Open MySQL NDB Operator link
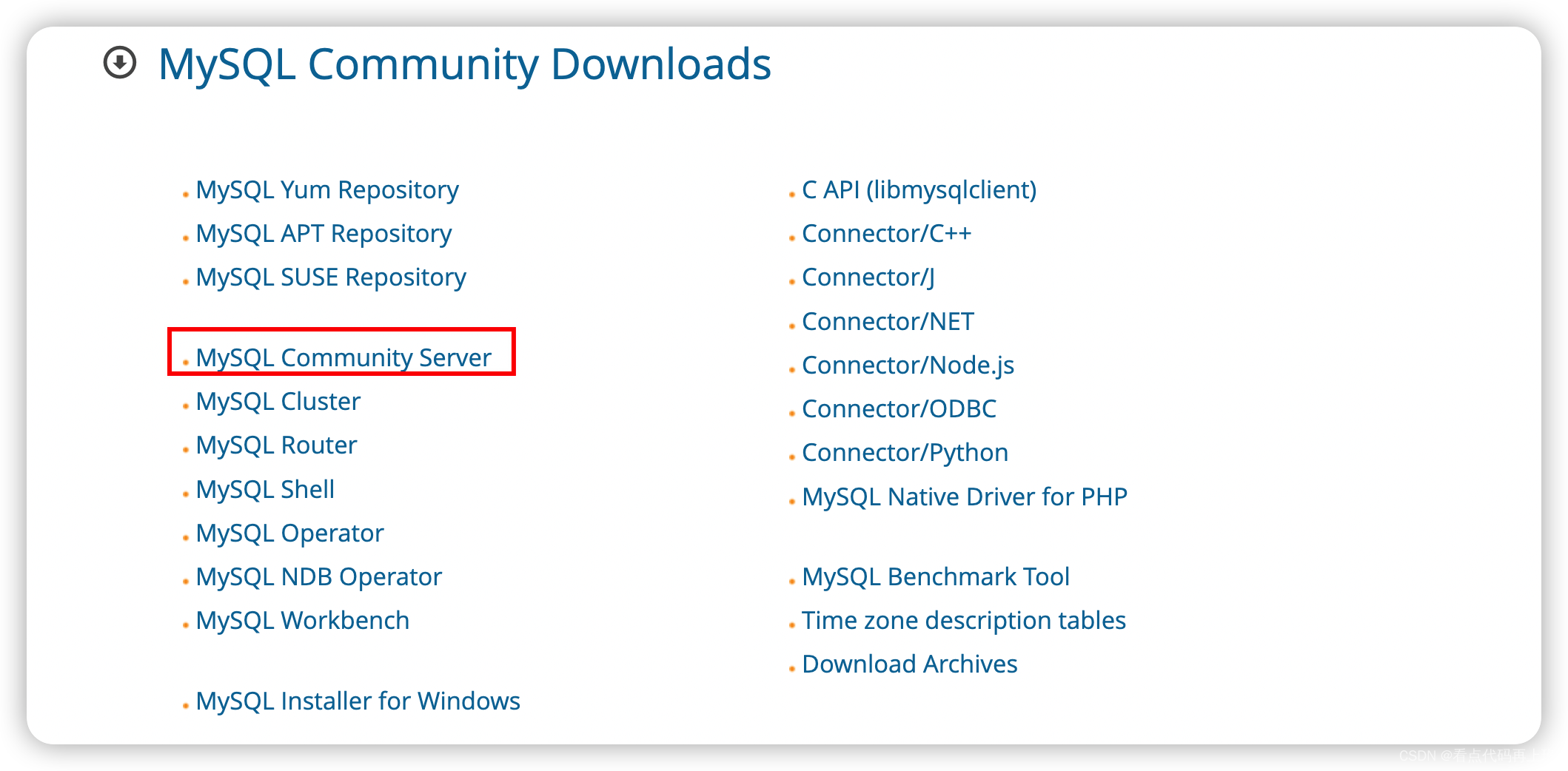The image size is (1568, 771). point(319,577)
